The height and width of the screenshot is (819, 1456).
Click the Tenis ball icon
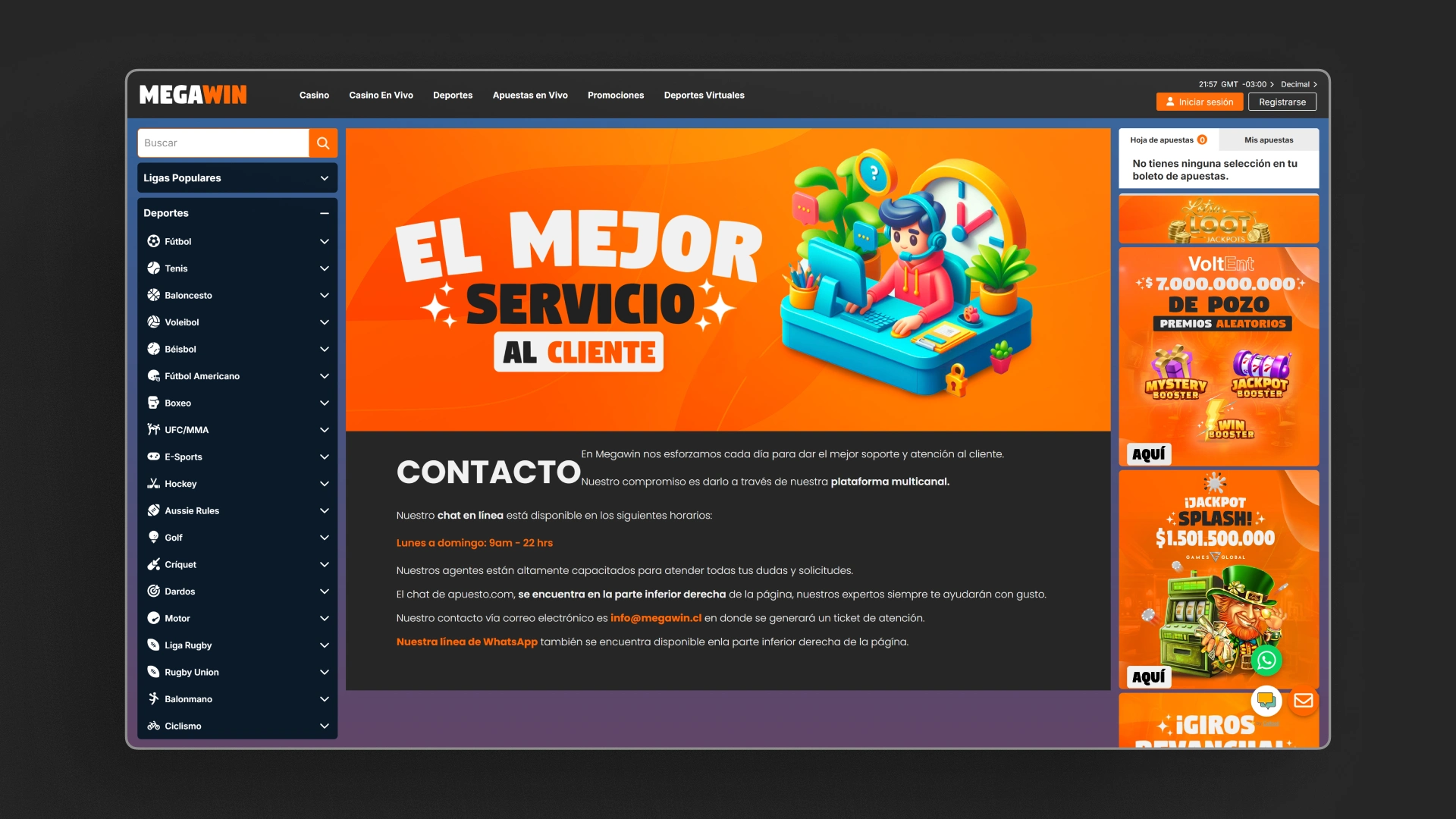click(x=153, y=268)
